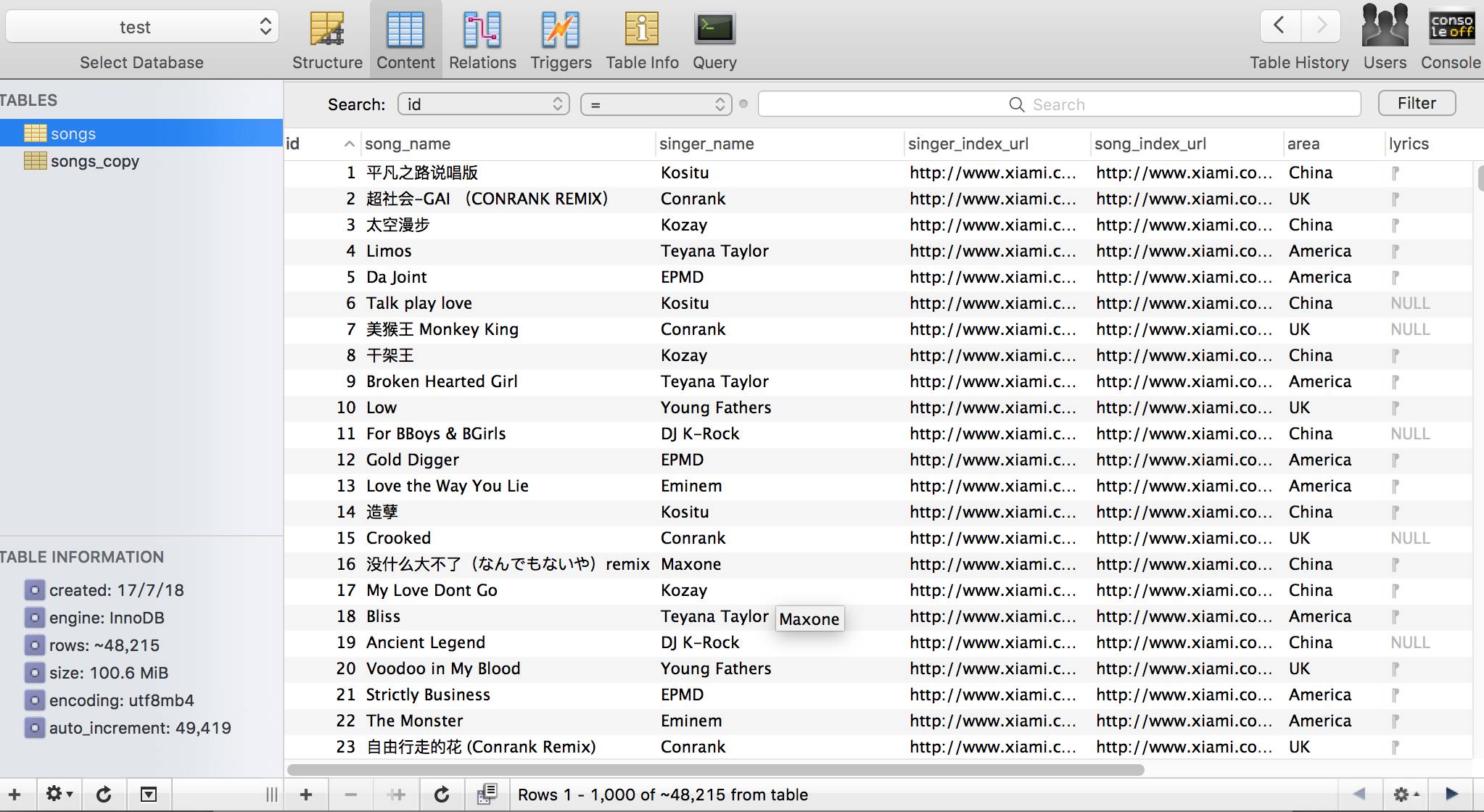
Task: Open the search field column dropdown
Action: pos(483,104)
